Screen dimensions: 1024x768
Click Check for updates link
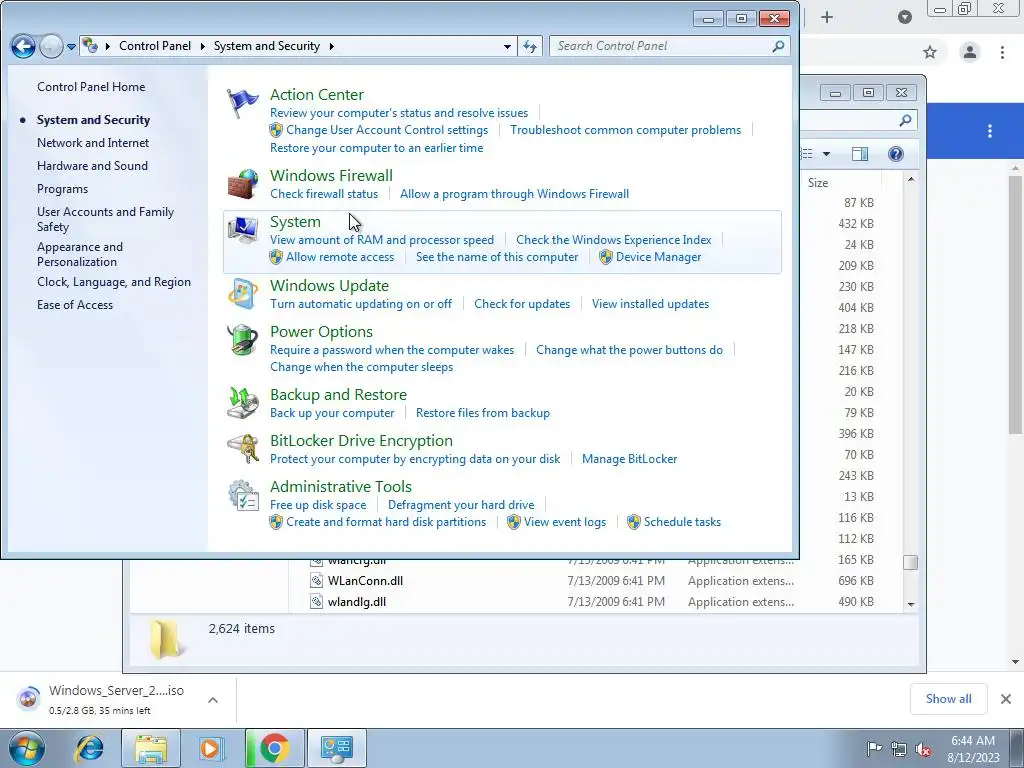tap(522, 304)
